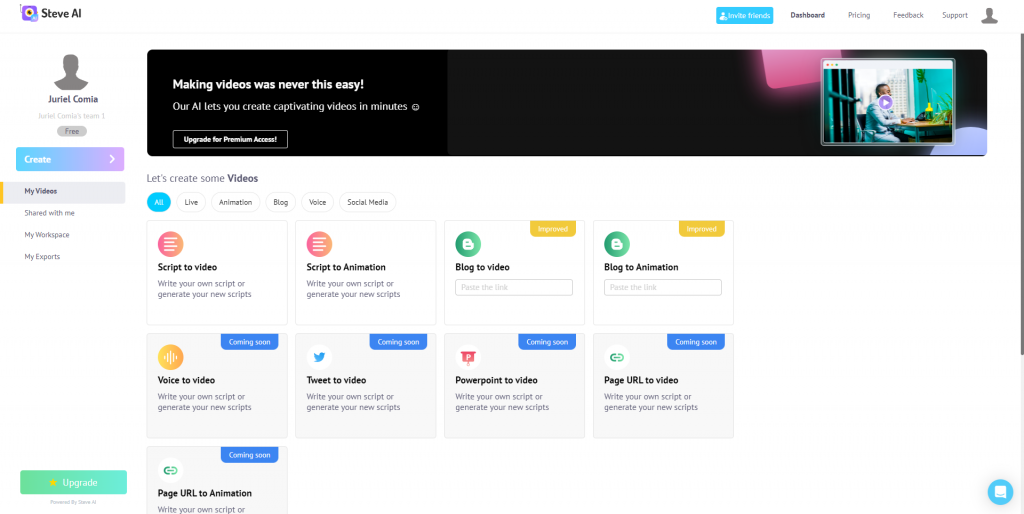Click Upgrade for Premium Access button
The width and height of the screenshot is (1024, 514).
[x=230, y=139]
